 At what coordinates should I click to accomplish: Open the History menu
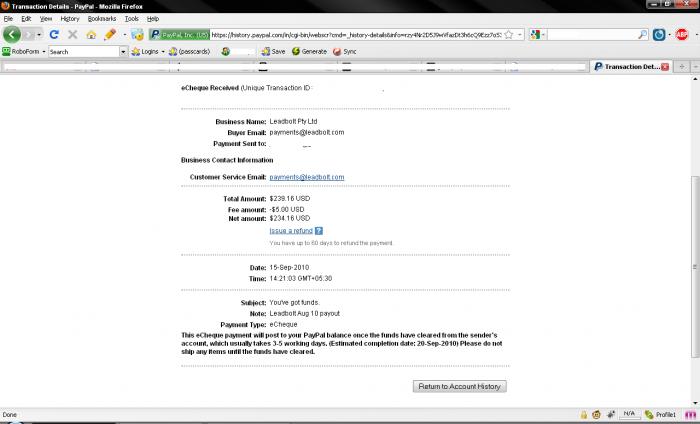pyautogui.click(x=70, y=19)
